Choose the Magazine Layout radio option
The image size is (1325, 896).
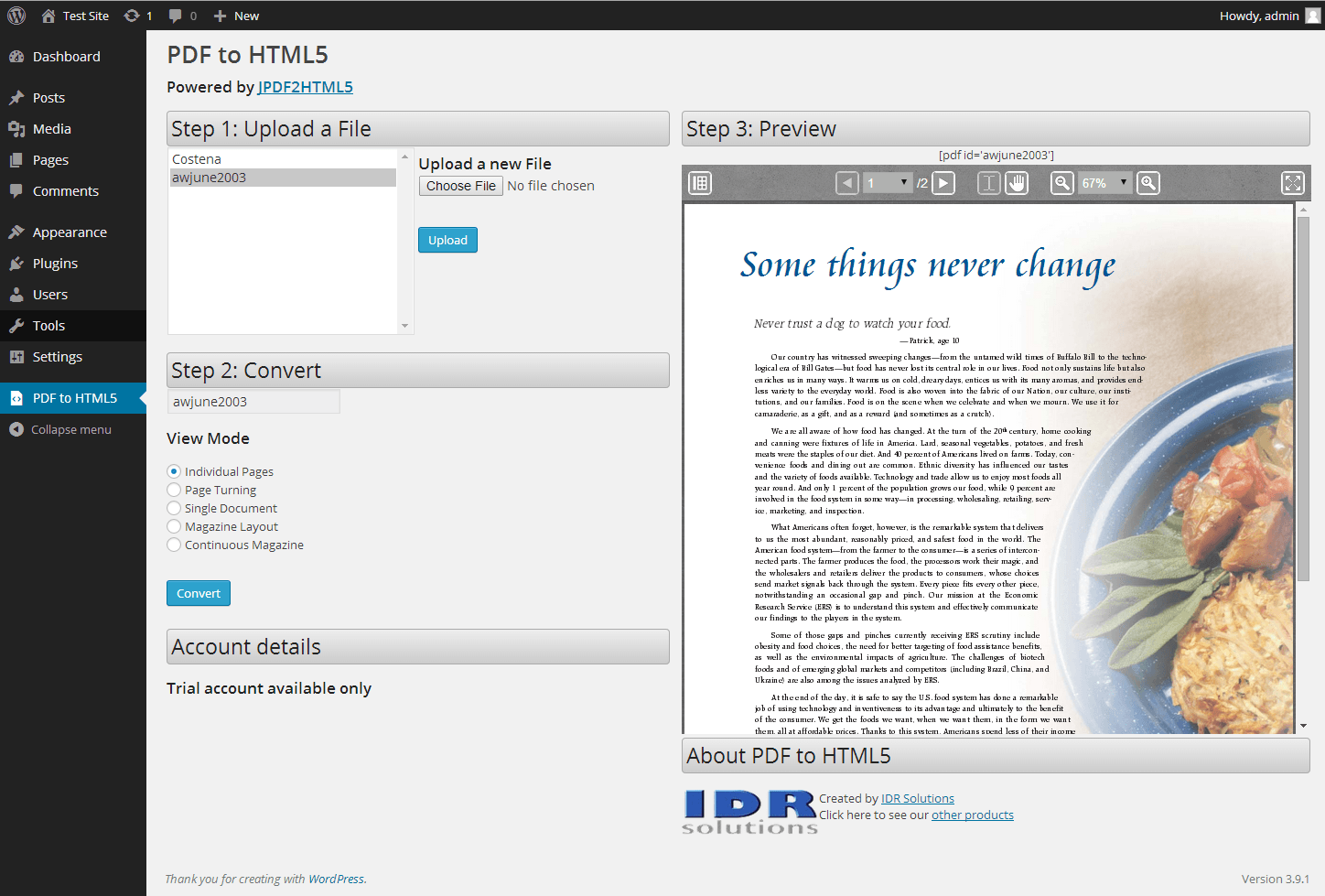point(174,526)
